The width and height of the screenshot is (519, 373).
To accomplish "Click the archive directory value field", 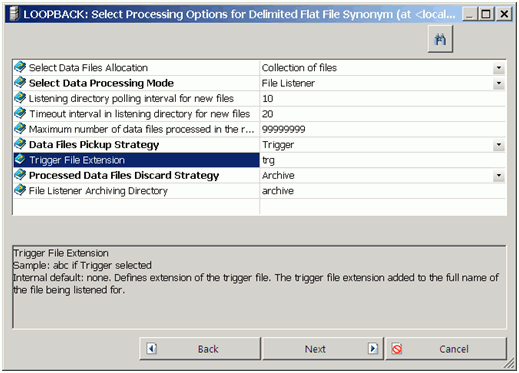I will click(x=382, y=191).
